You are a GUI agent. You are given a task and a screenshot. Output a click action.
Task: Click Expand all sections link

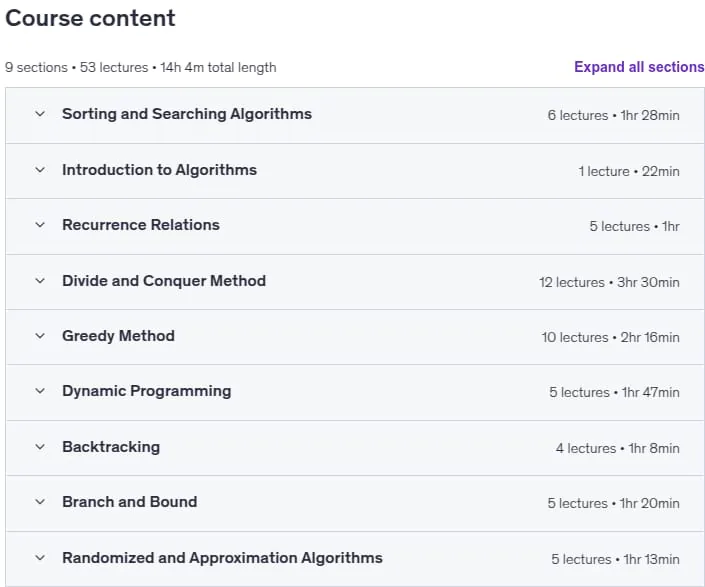point(639,67)
